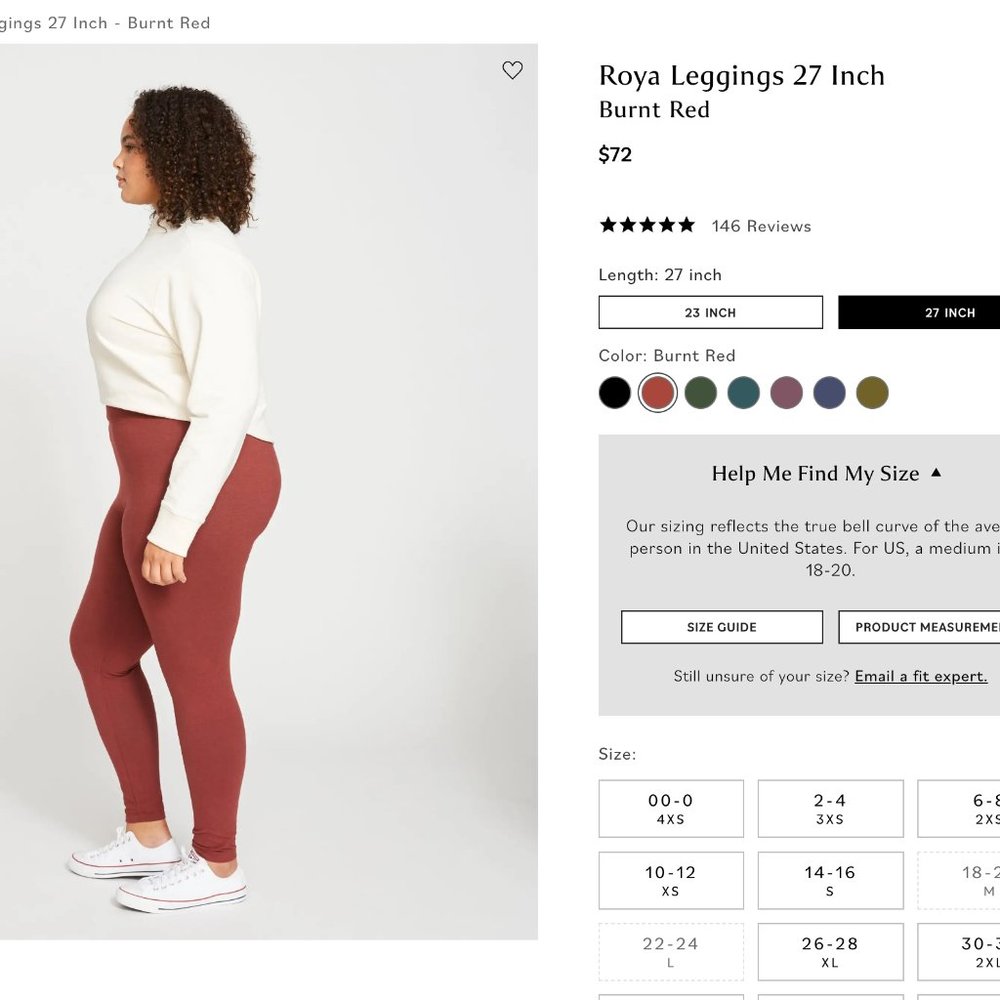1000x1000 pixels.
Task: Select size 14-16 S
Action: pos(829,880)
